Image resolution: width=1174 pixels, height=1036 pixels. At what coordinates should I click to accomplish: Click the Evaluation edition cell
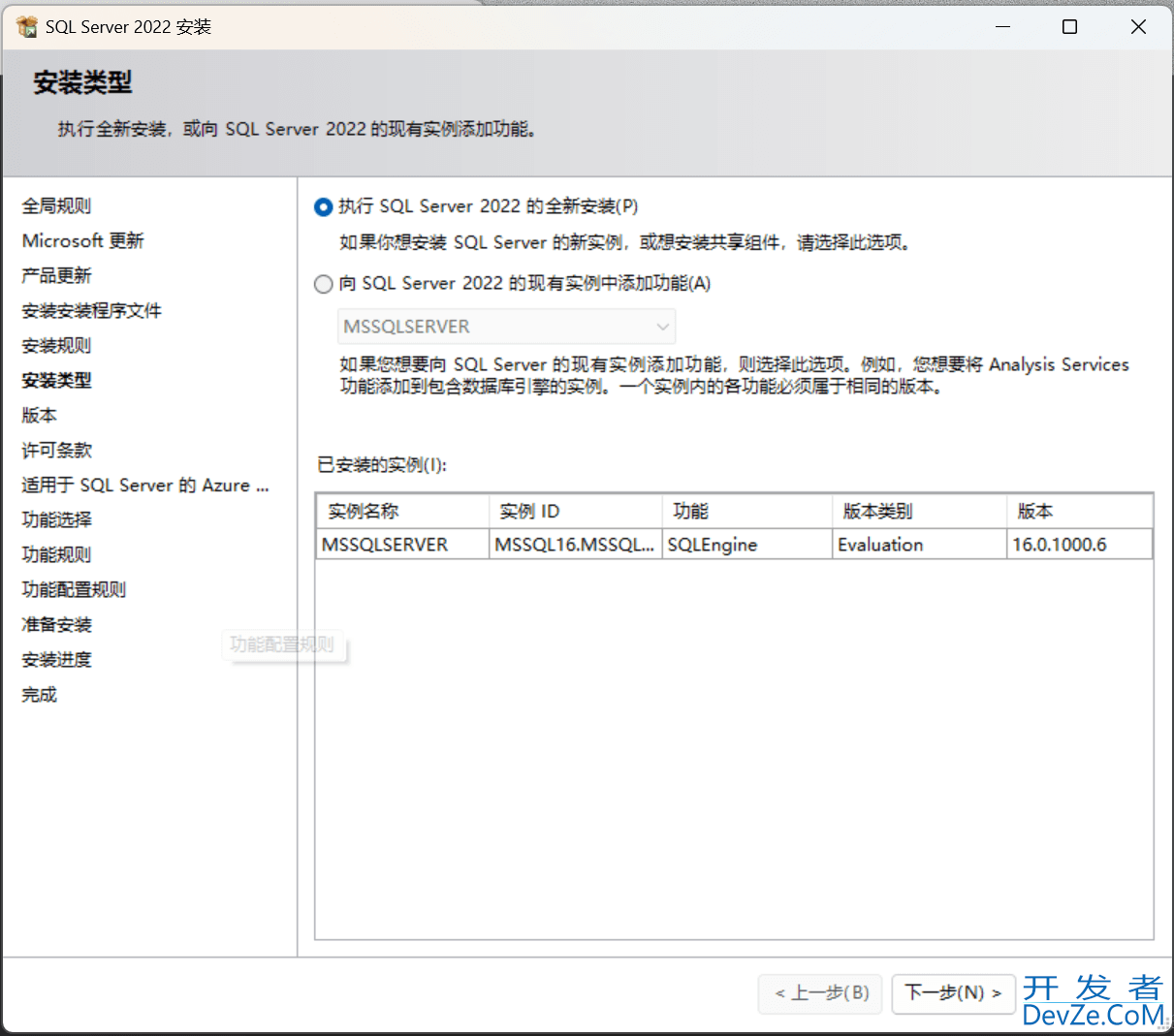[919, 545]
